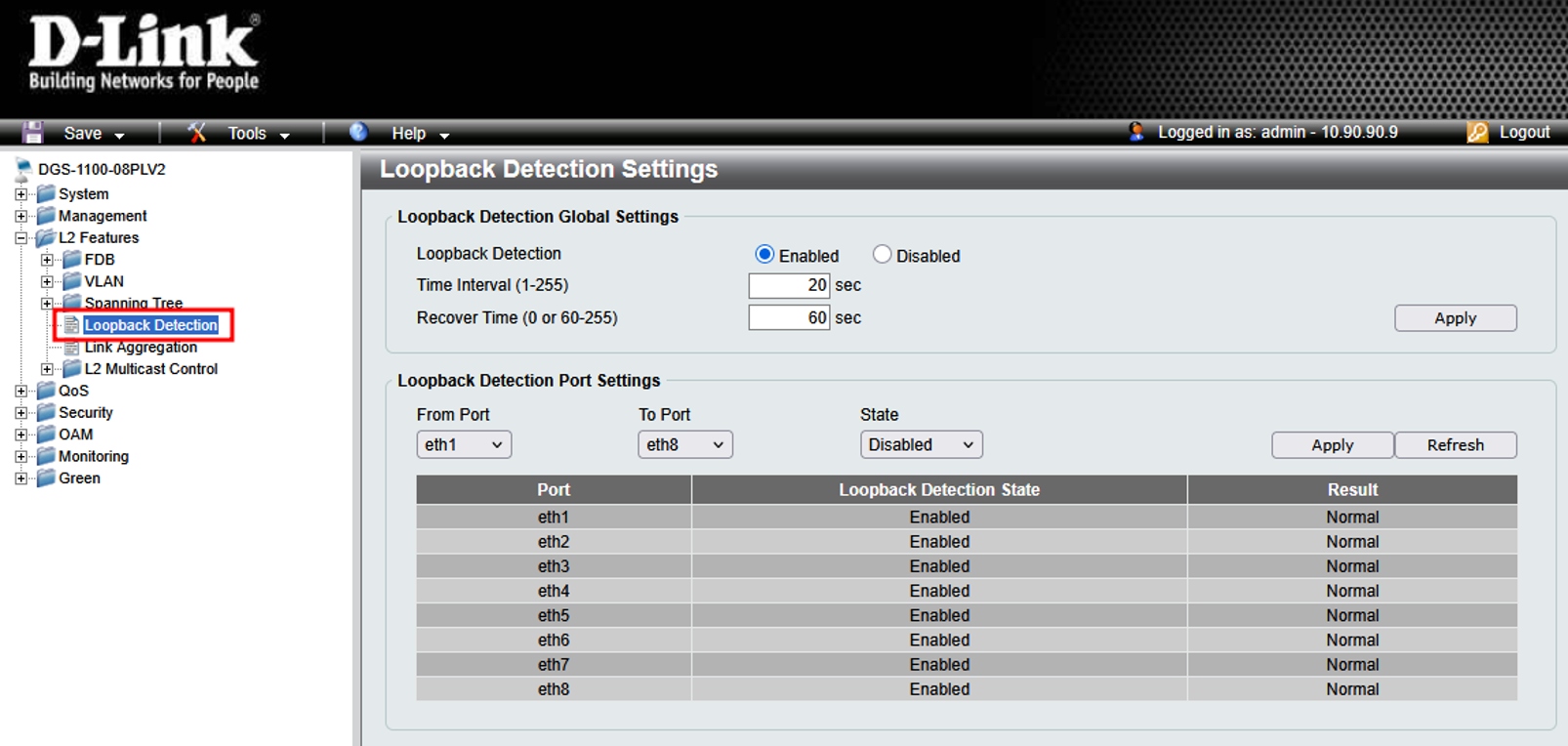This screenshot has width=1568, height=746.
Task: Click the DGS-1100-08PLV2 device icon
Action: (23, 169)
